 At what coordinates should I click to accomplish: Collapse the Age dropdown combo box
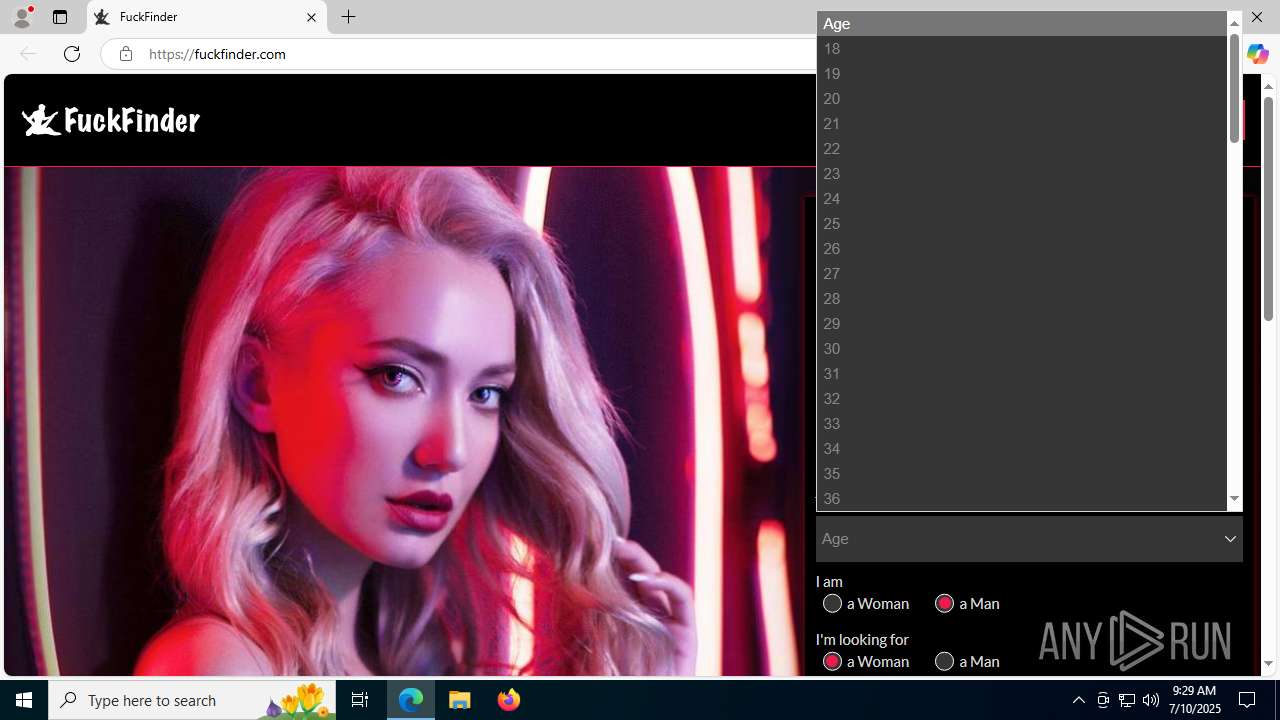click(x=1029, y=539)
